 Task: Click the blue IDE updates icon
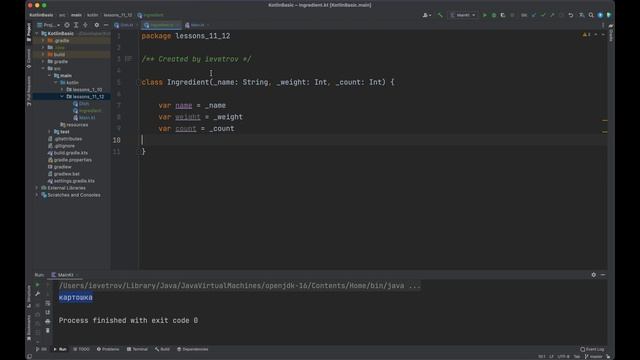pyautogui.click(x=600, y=15)
